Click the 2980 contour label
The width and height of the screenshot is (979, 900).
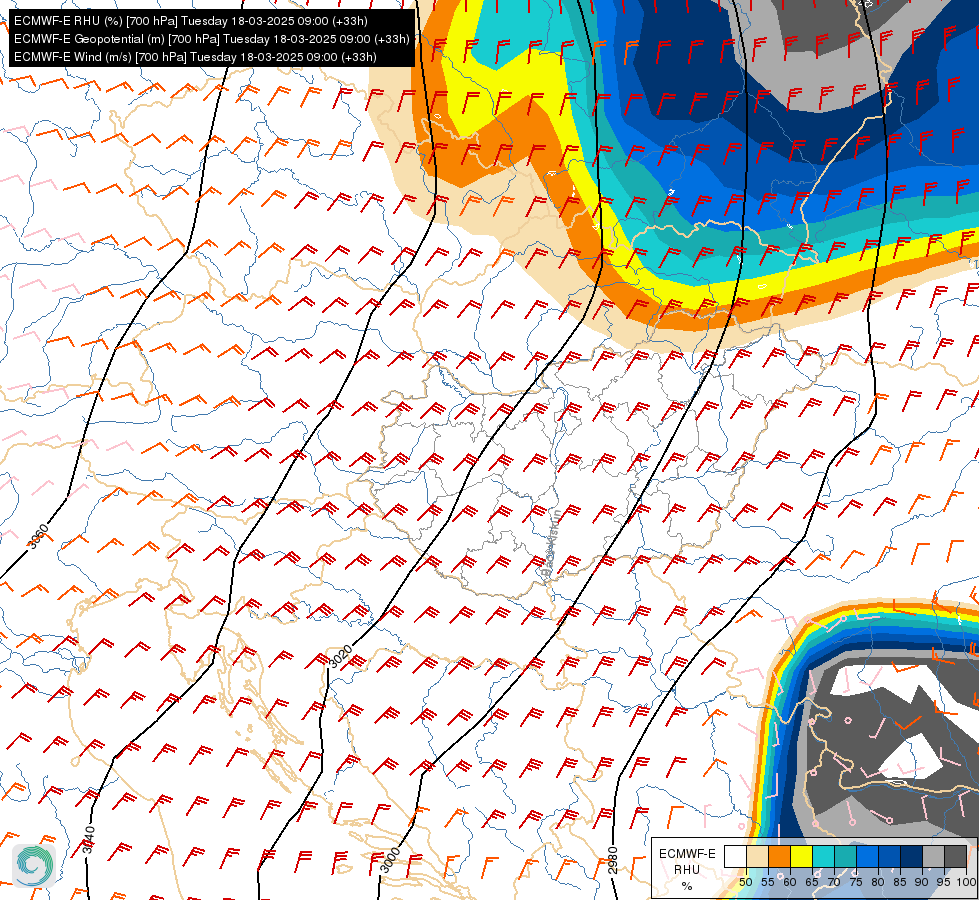pos(612,860)
